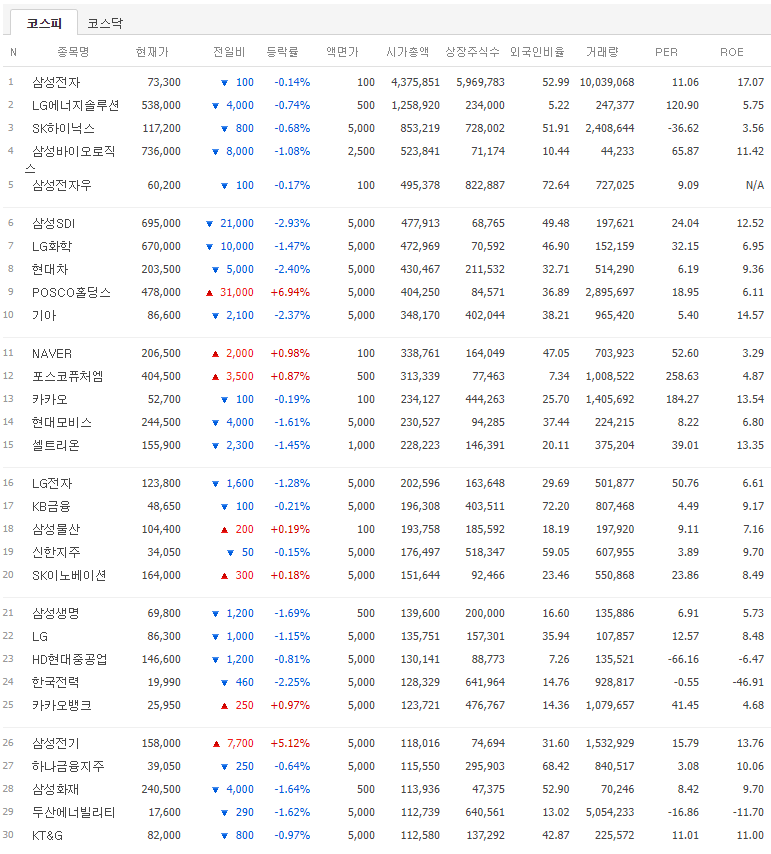The width and height of the screenshot is (771, 854).
Task: Open the 삼성화재 stock link
Action: [56, 789]
